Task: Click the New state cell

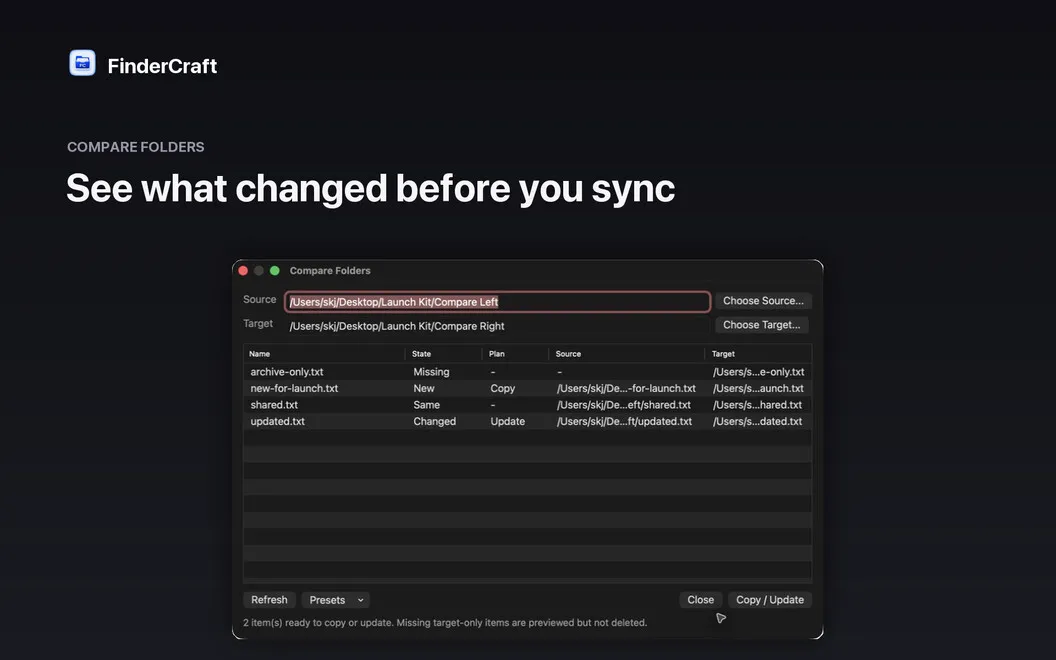Action: pyautogui.click(x=424, y=388)
